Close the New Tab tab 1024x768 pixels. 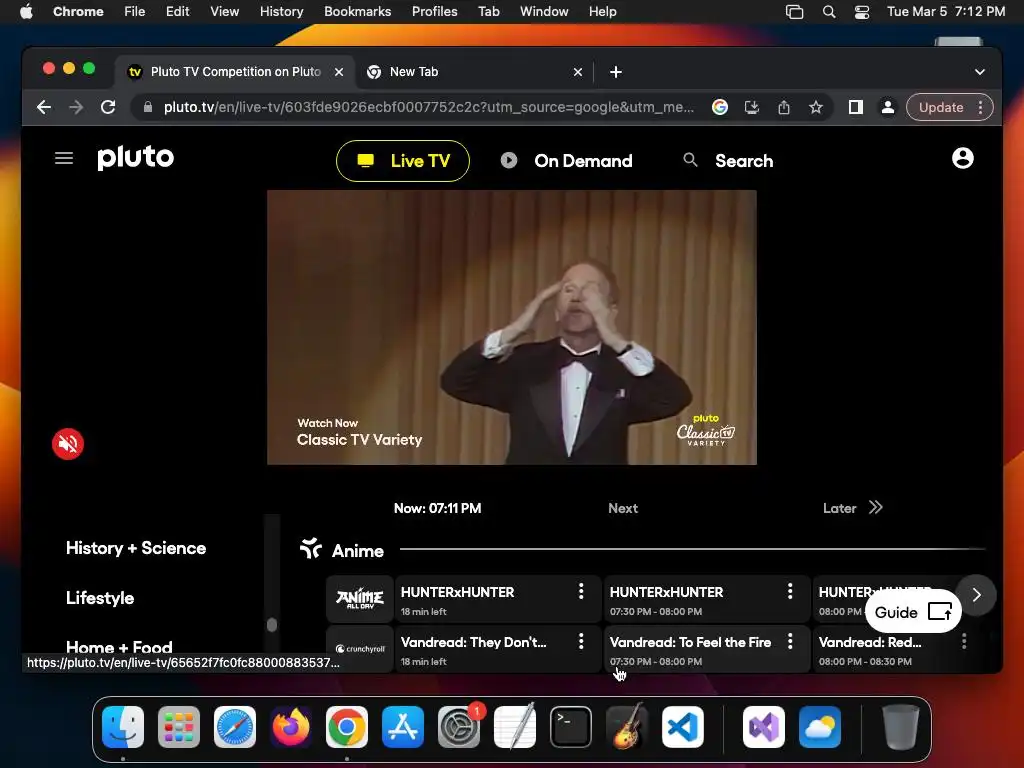577,72
